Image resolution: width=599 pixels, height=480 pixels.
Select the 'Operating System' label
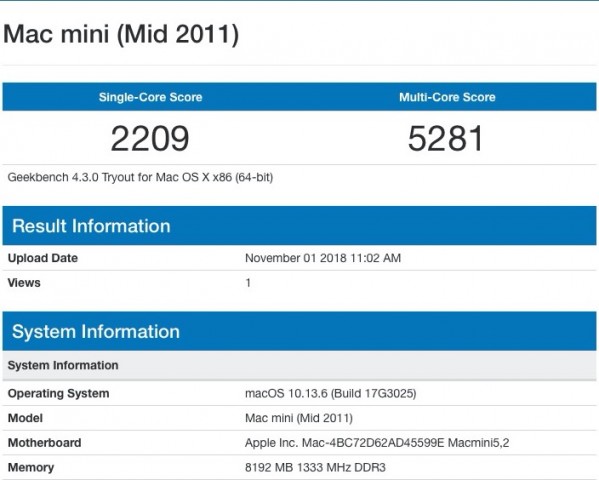[58, 394]
